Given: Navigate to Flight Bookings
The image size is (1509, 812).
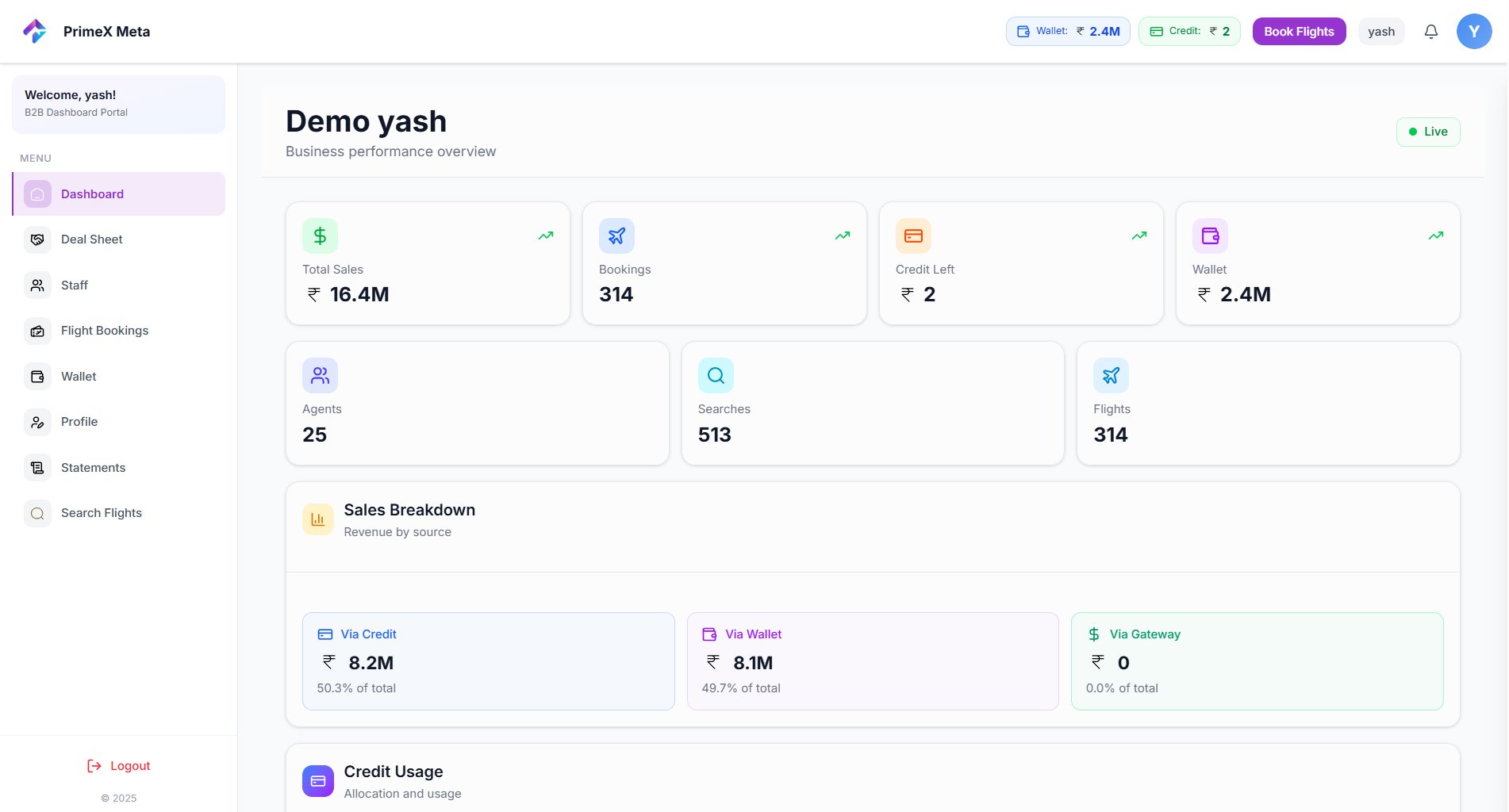Looking at the screenshot, I should point(119,331).
